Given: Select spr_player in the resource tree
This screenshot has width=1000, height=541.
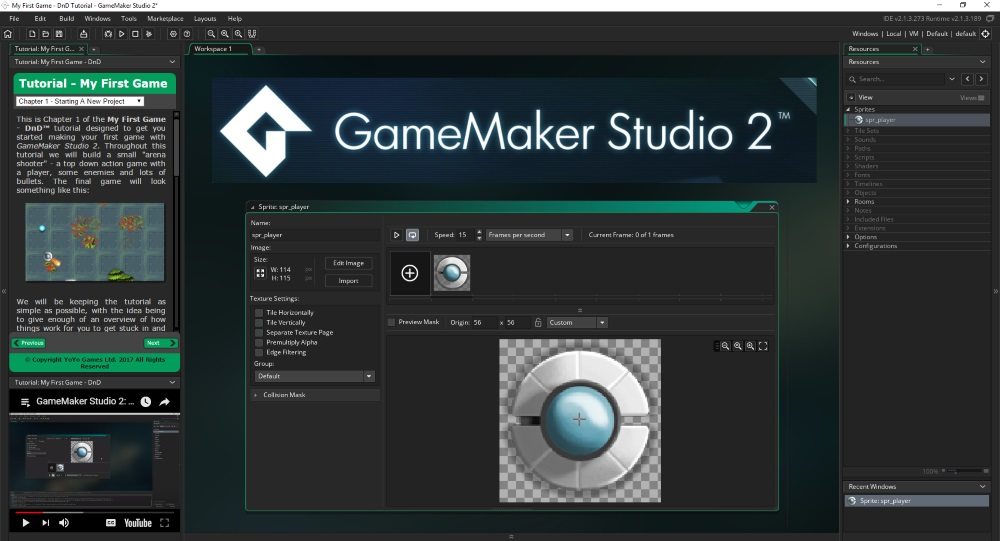Looking at the screenshot, I should (x=917, y=120).
